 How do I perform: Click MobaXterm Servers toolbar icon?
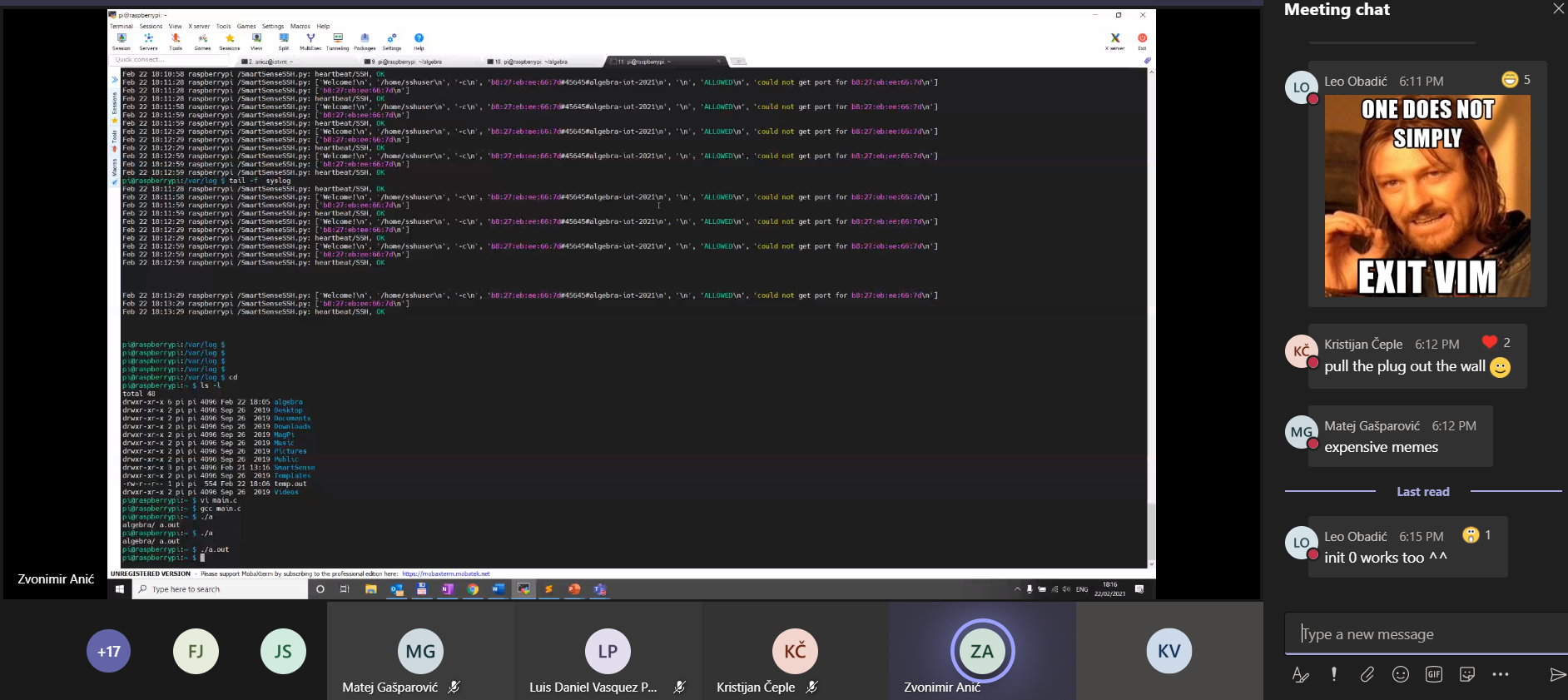(x=148, y=42)
